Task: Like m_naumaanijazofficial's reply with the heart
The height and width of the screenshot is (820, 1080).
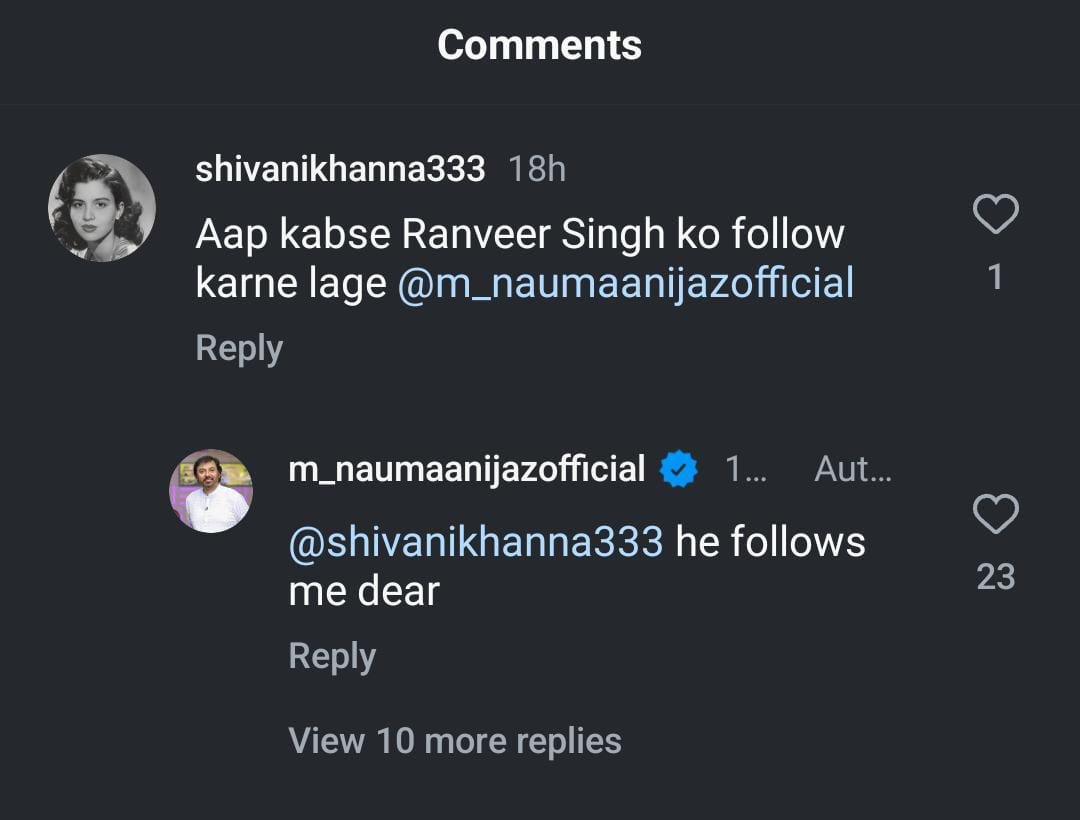Action: [x=995, y=515]
